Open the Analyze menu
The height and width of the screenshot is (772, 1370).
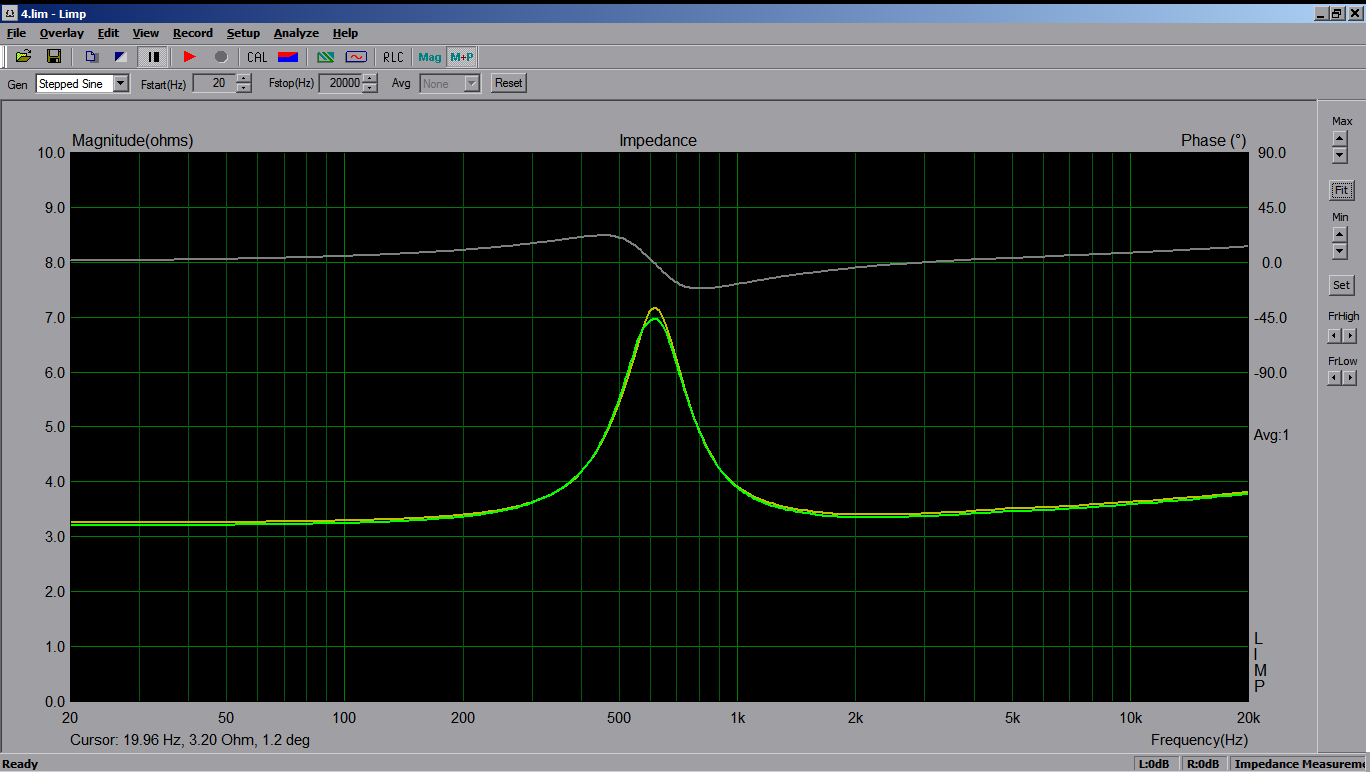pyautogui.click(x=296, y=33)
